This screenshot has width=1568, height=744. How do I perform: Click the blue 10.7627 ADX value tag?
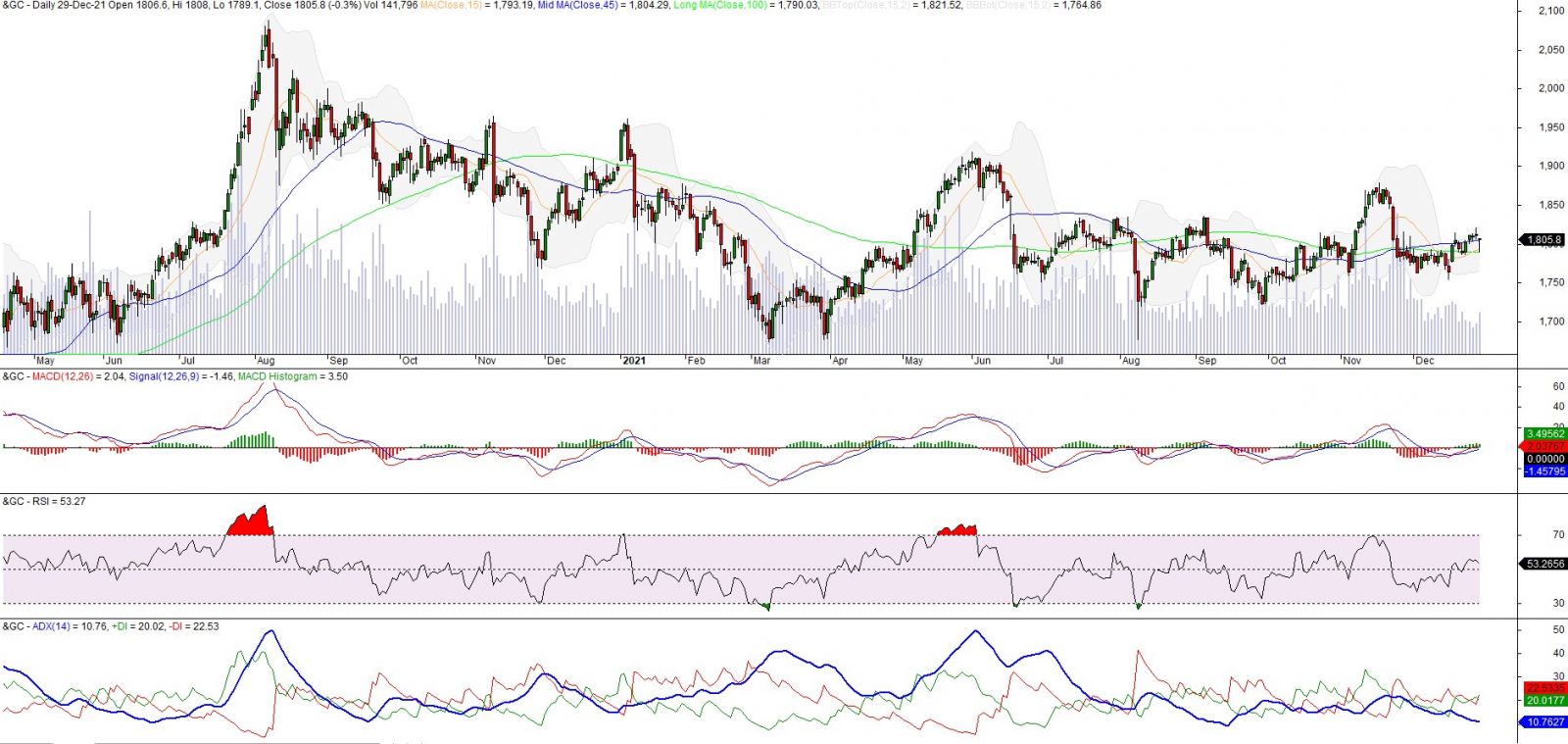1543,721
